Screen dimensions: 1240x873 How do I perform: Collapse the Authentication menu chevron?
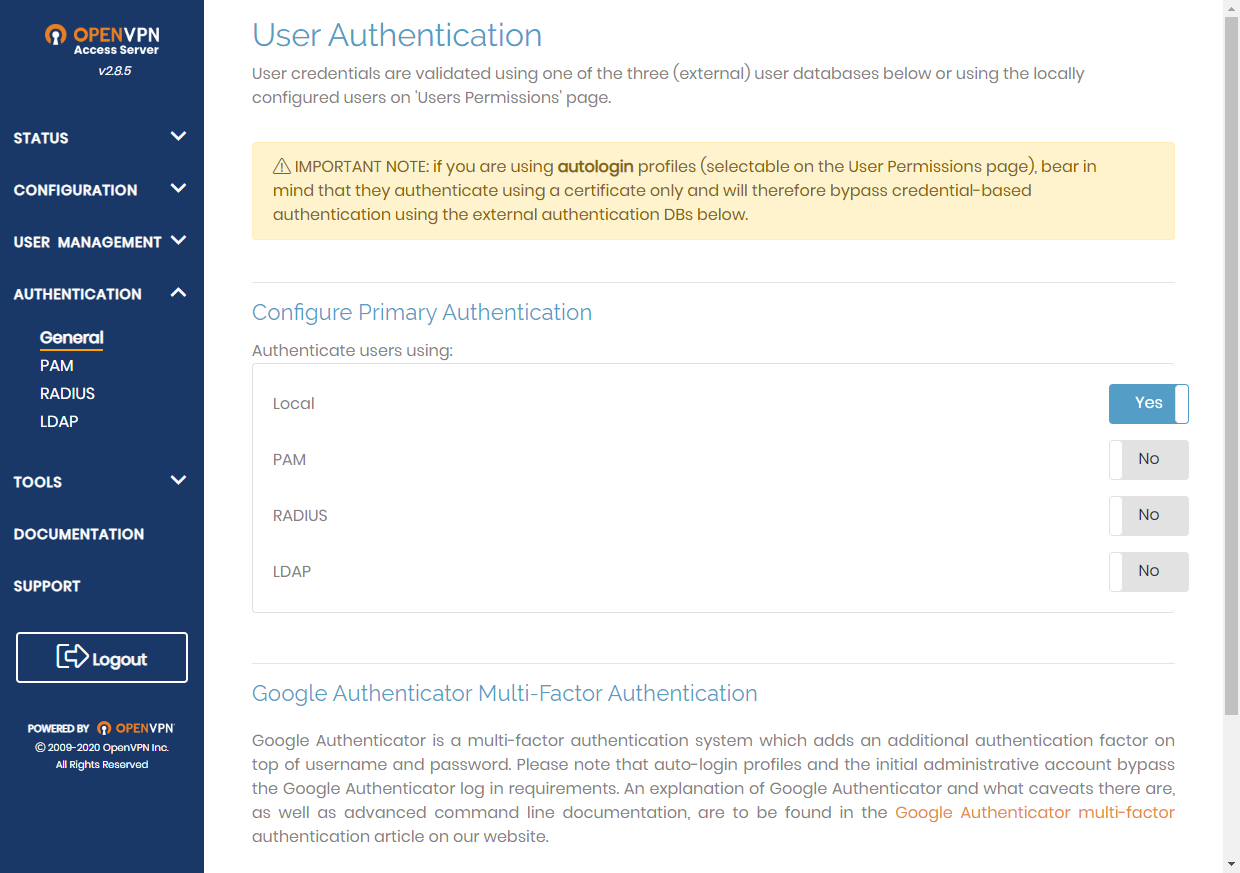point(178,293)
